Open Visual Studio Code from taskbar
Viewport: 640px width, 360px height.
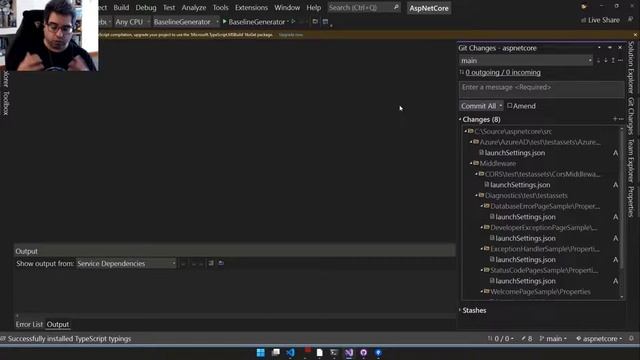coord(291,353)
